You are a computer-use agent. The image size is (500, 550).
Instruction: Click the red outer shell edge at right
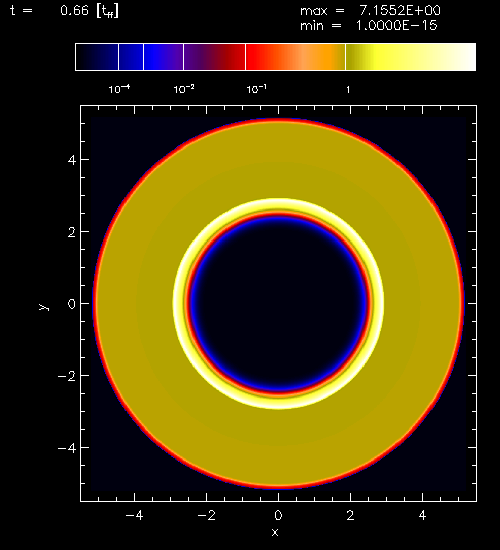point(461,304)
